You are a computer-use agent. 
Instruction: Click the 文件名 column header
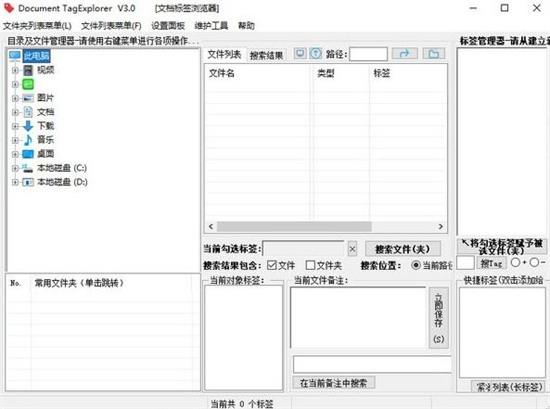[x=257, y=73]
